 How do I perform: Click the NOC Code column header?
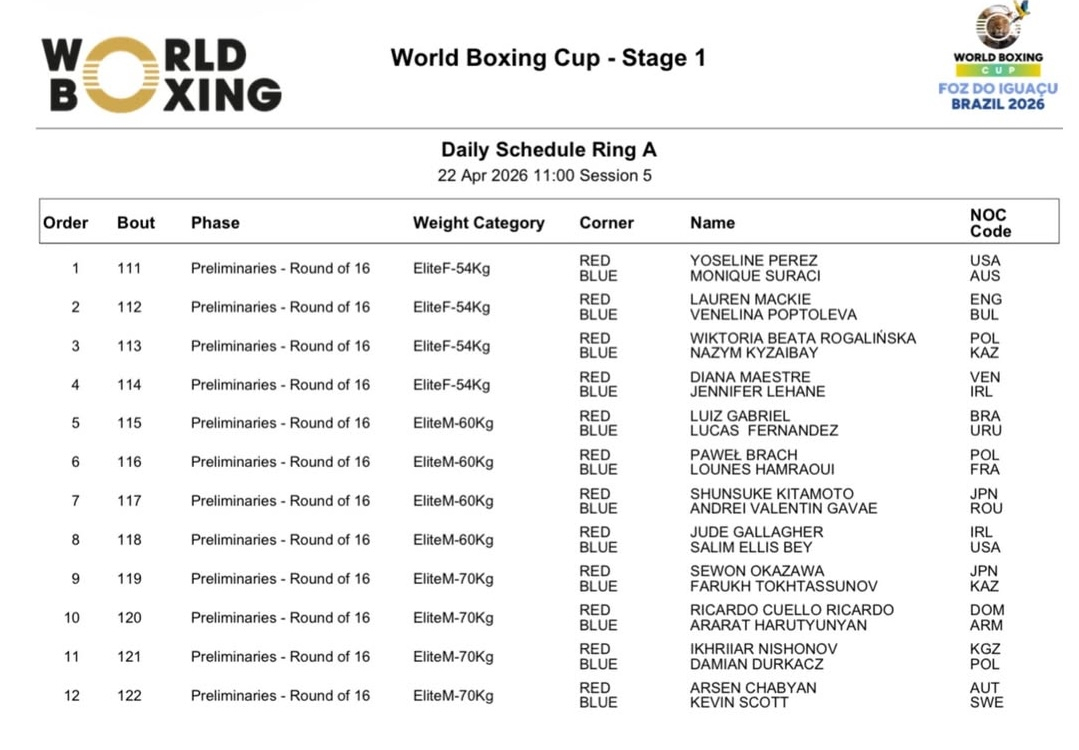(989, 223)
